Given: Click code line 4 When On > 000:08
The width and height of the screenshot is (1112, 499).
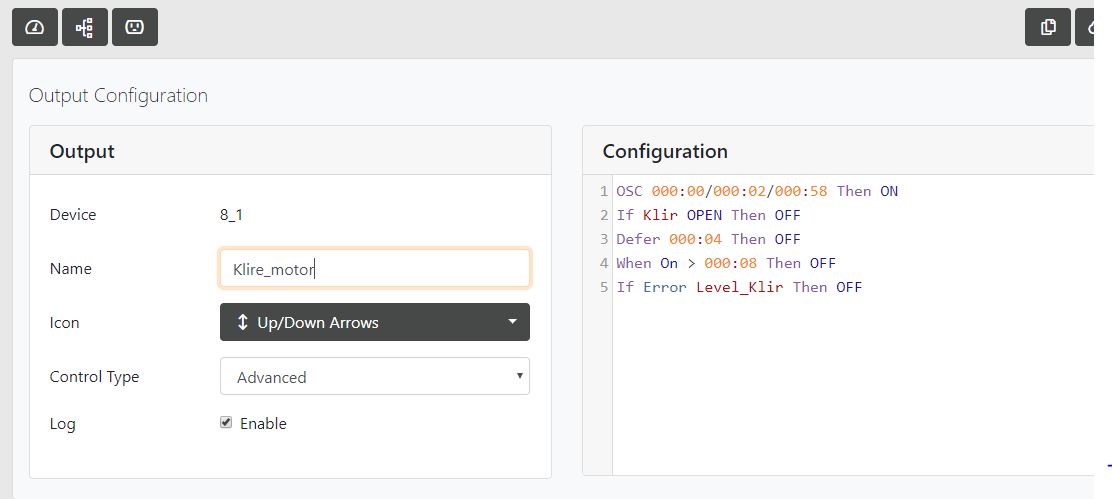Looking at the screenshot, I should pos(725,263).
